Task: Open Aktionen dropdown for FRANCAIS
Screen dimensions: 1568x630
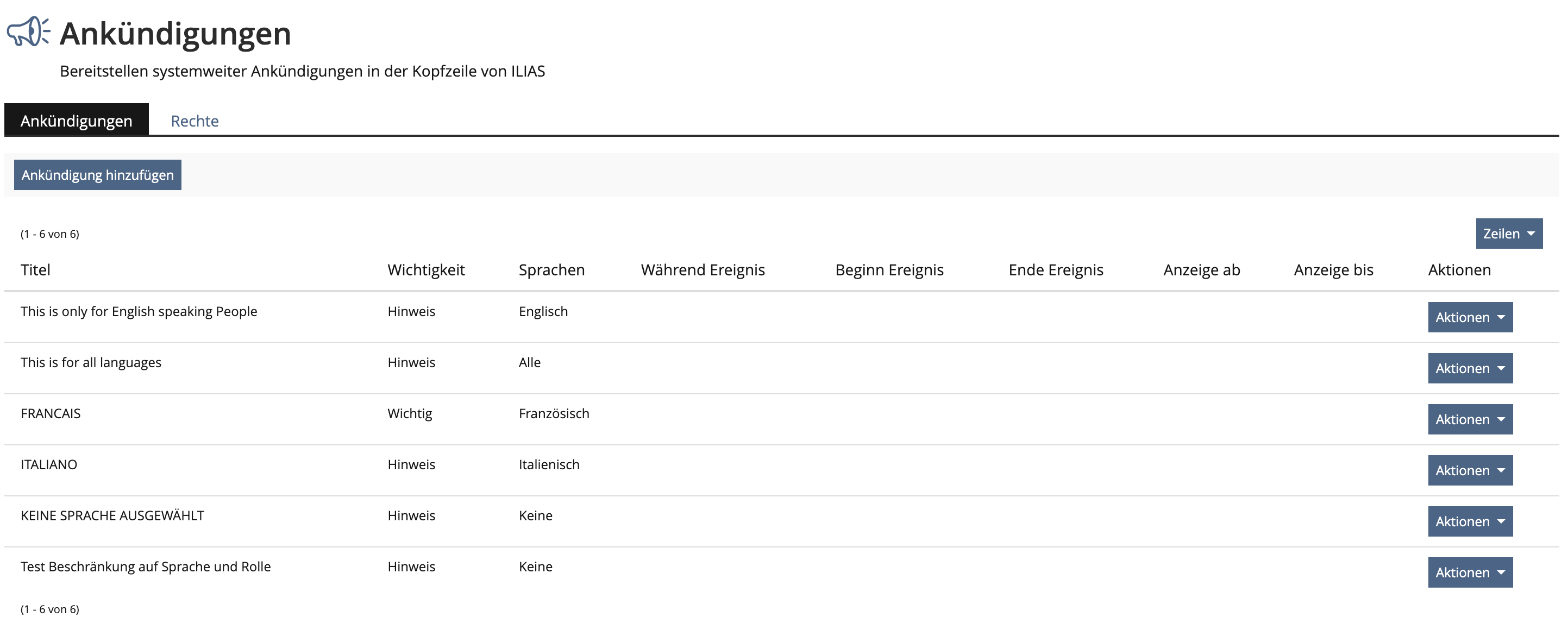Action: [1470, 419]
